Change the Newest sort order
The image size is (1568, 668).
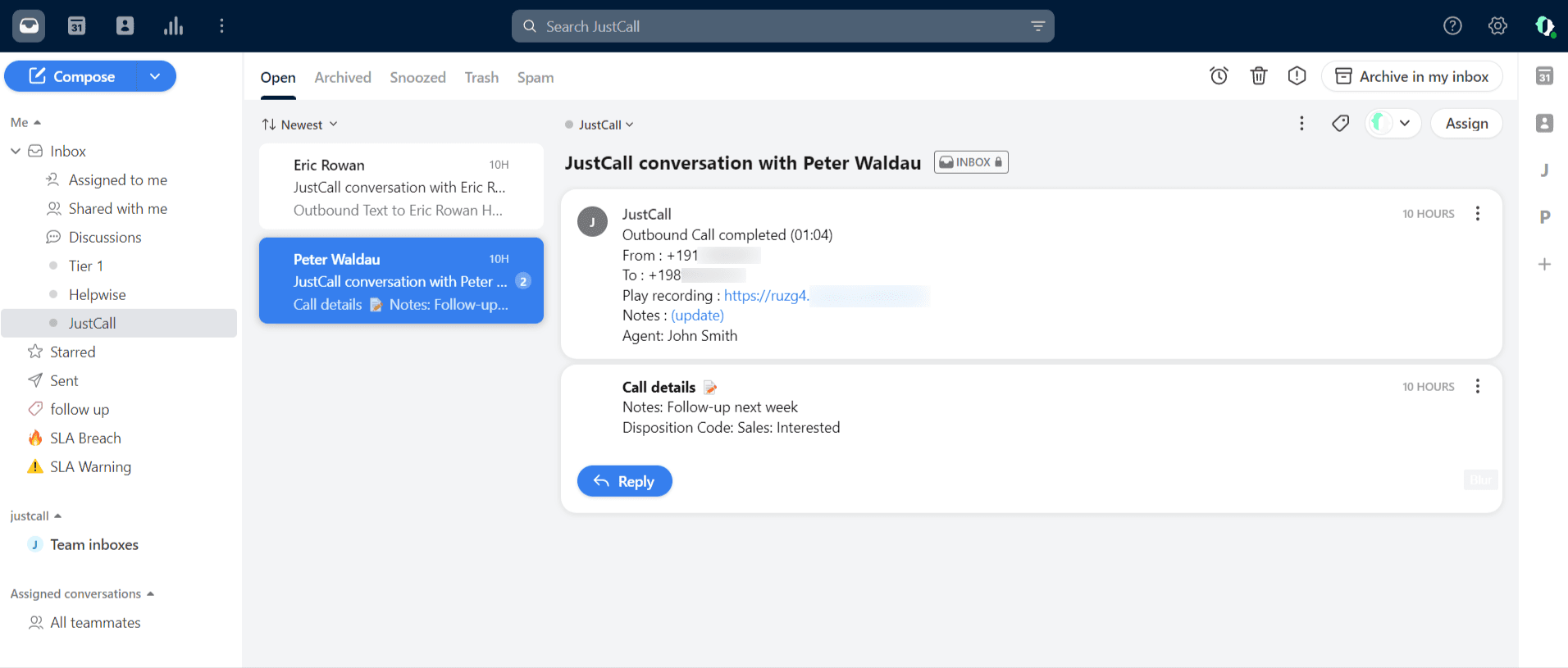[300, 125]
